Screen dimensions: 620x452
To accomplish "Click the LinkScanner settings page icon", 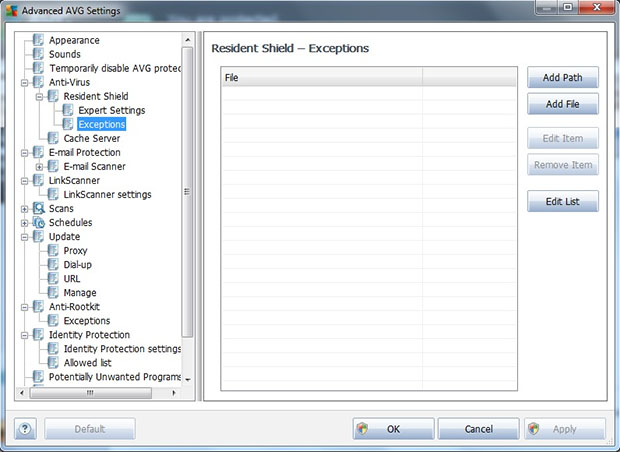I will (x=53, y=195).
